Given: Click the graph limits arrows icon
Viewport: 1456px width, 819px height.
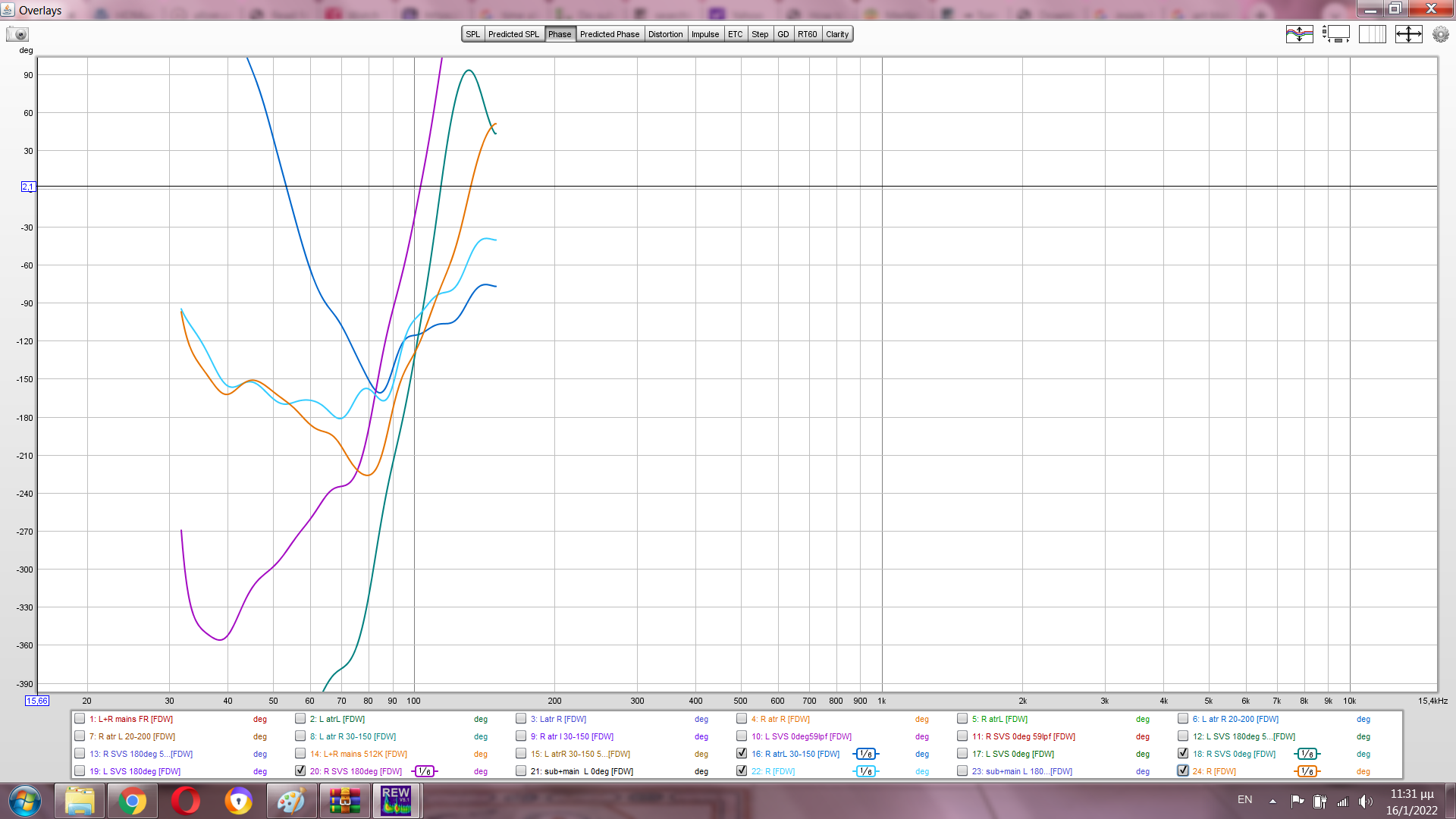Looking at the screenshot, I should click(x=1408, y=34).
